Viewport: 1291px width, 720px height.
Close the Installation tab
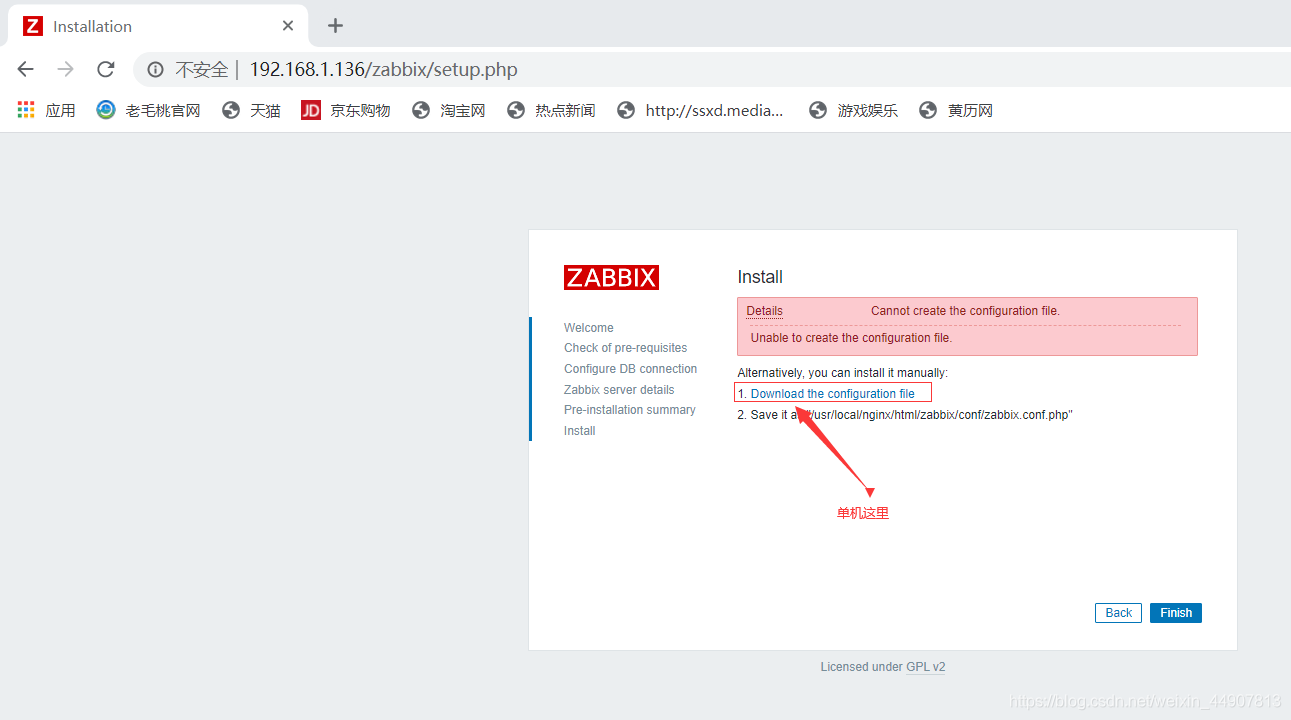[x=288, y=26]
